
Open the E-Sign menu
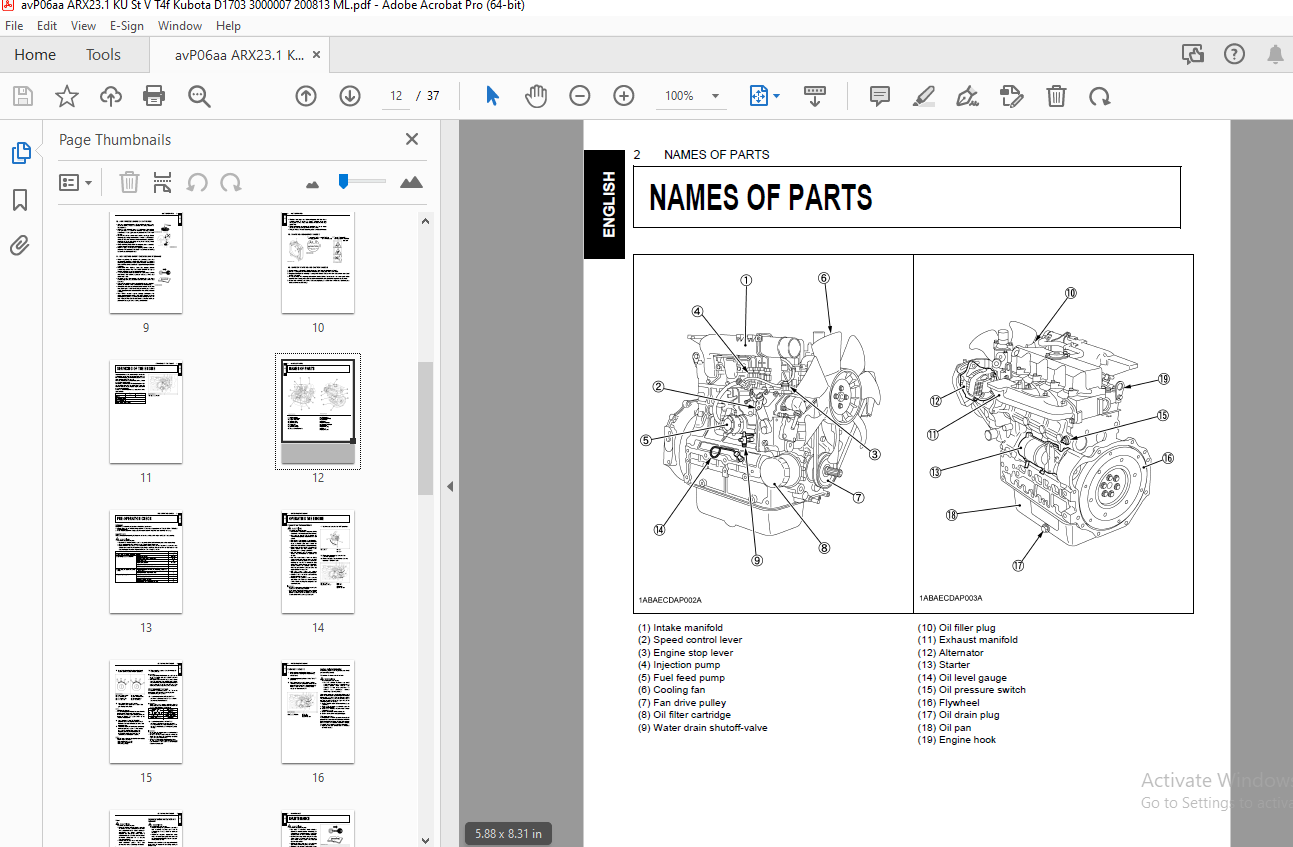[127, 26]
